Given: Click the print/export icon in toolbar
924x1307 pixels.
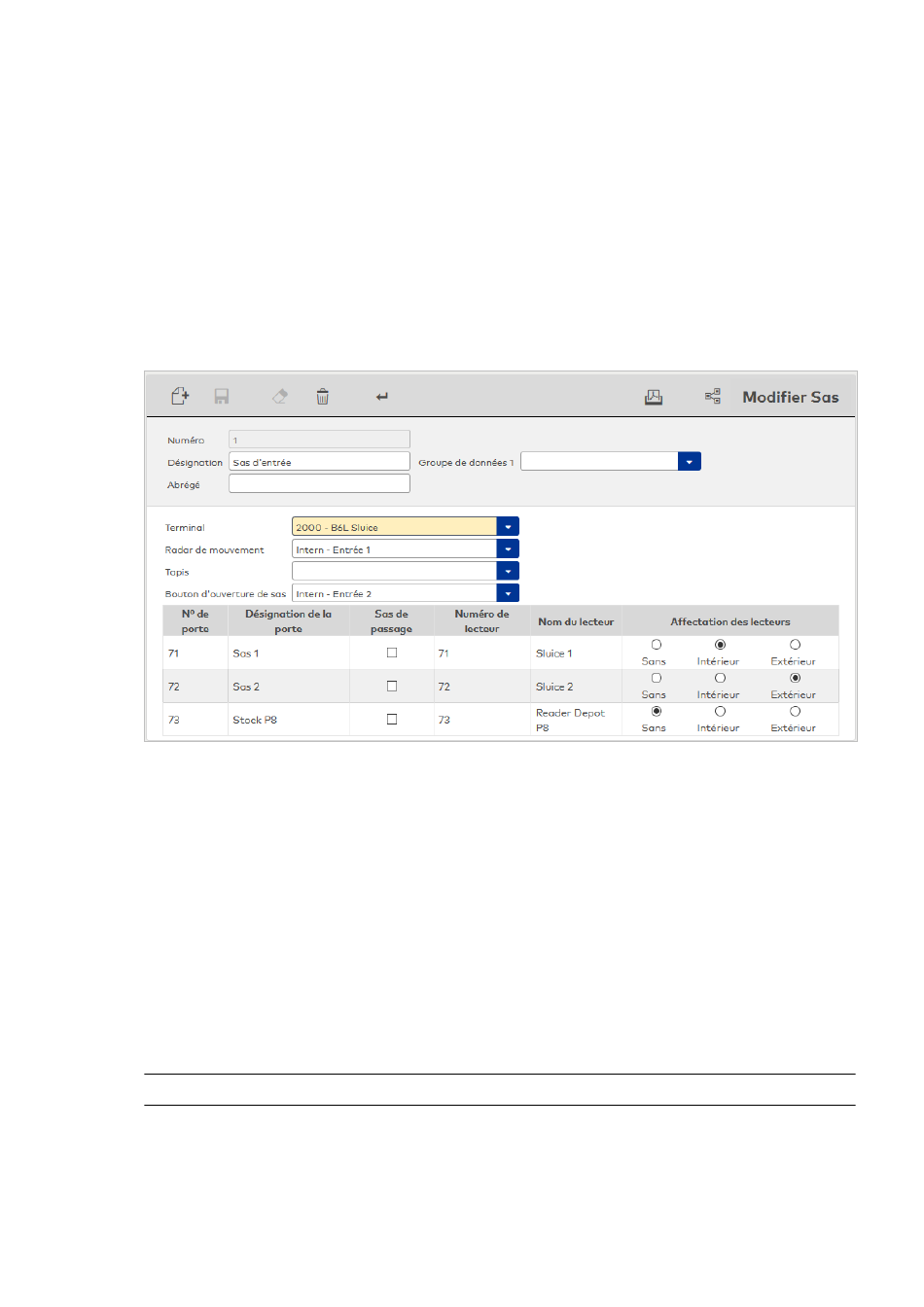Looking at the screenshot, I should point(654,397).
